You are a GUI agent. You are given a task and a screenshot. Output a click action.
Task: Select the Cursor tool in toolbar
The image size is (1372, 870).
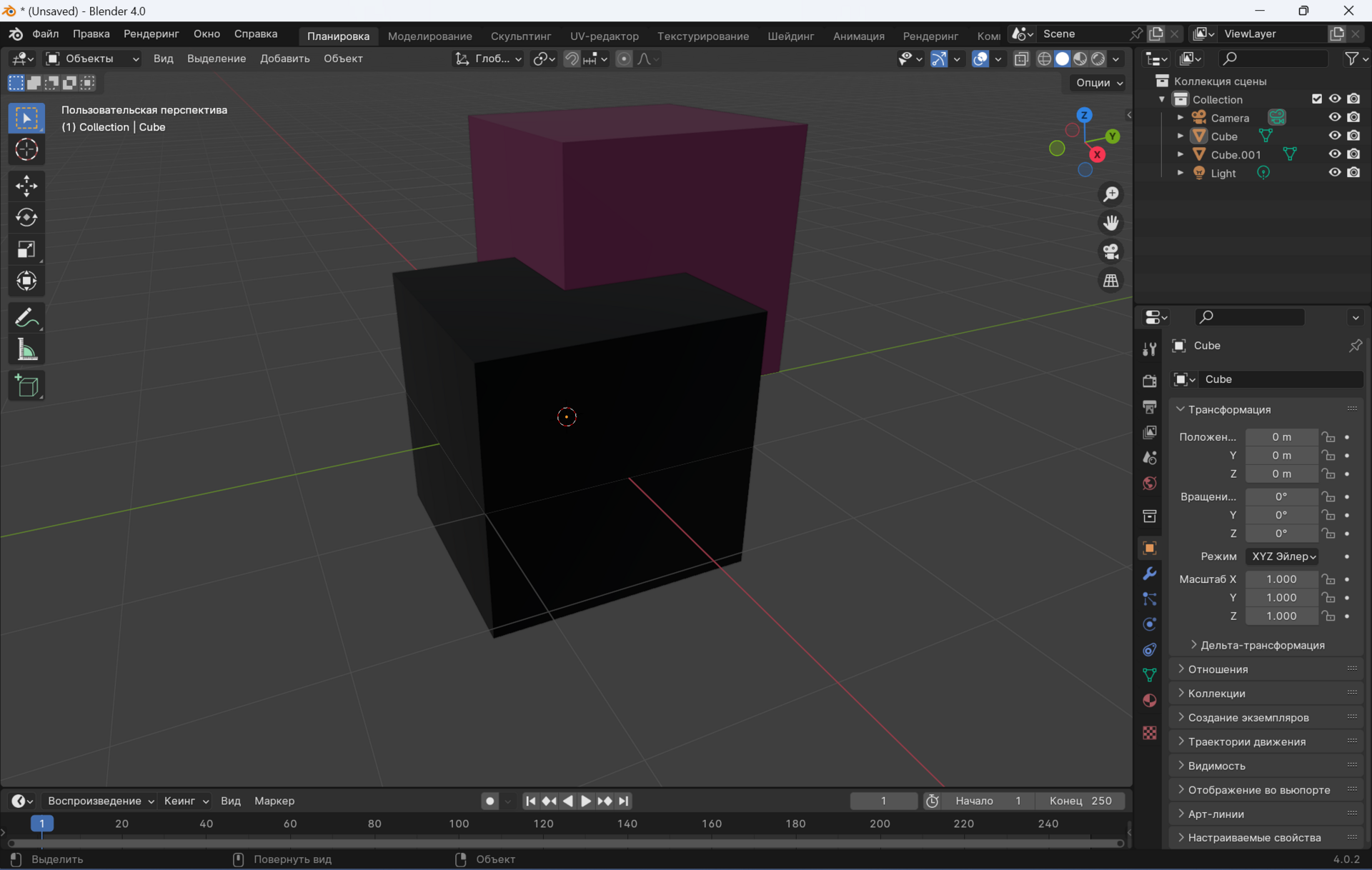coord(27,150)
